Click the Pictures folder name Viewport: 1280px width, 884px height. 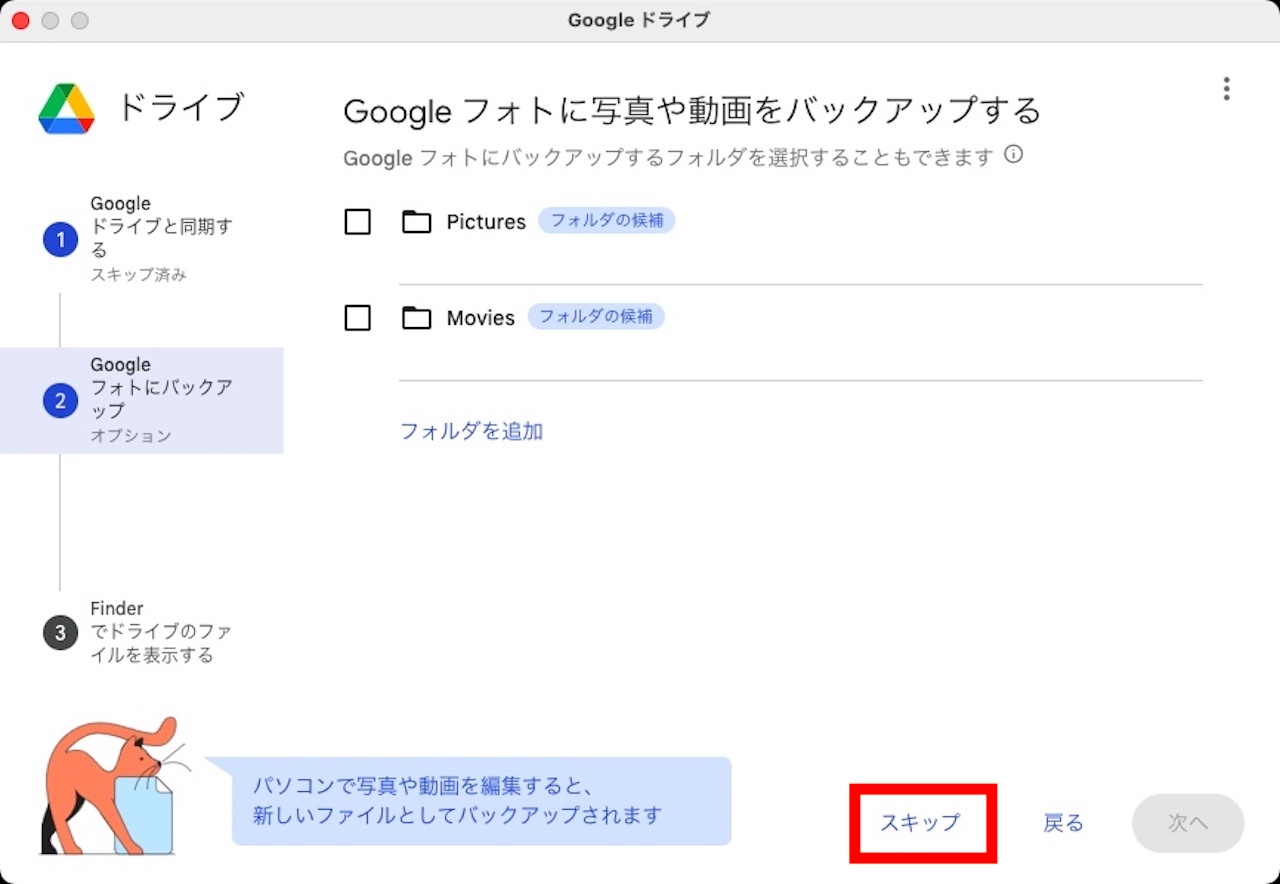[486, 222]
